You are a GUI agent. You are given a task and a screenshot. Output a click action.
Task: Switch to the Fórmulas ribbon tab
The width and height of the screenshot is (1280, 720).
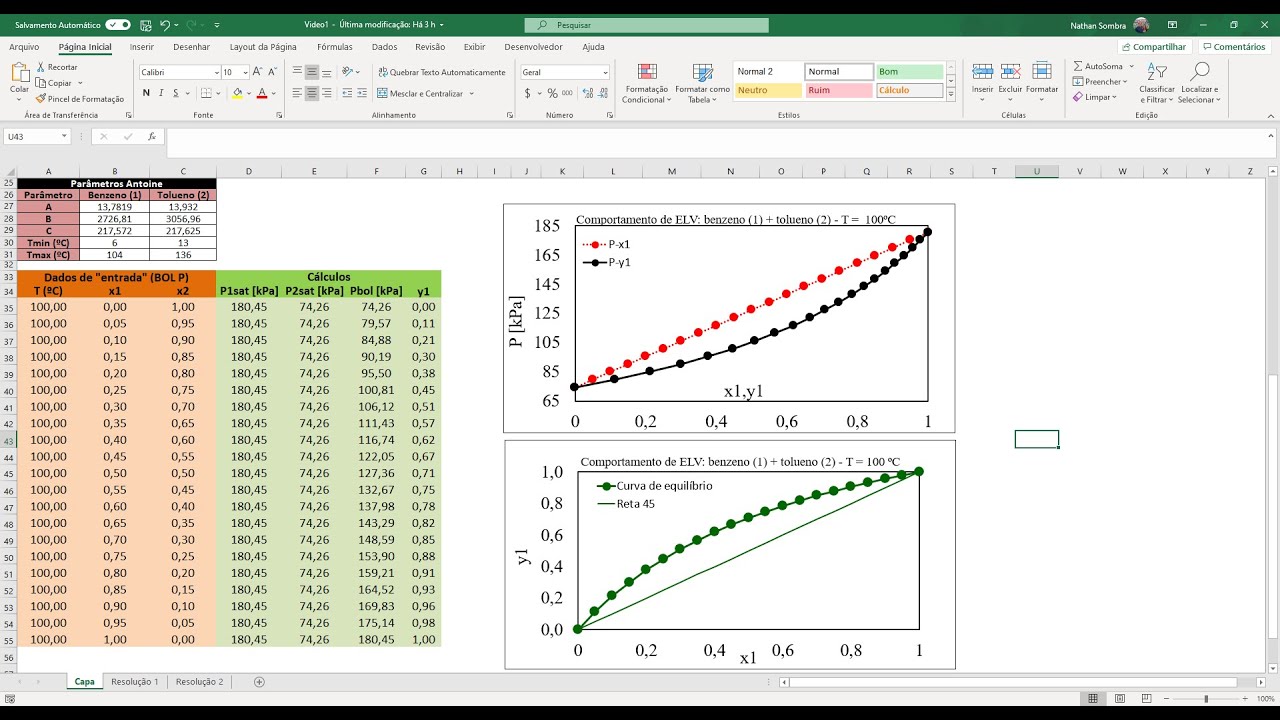335,47
